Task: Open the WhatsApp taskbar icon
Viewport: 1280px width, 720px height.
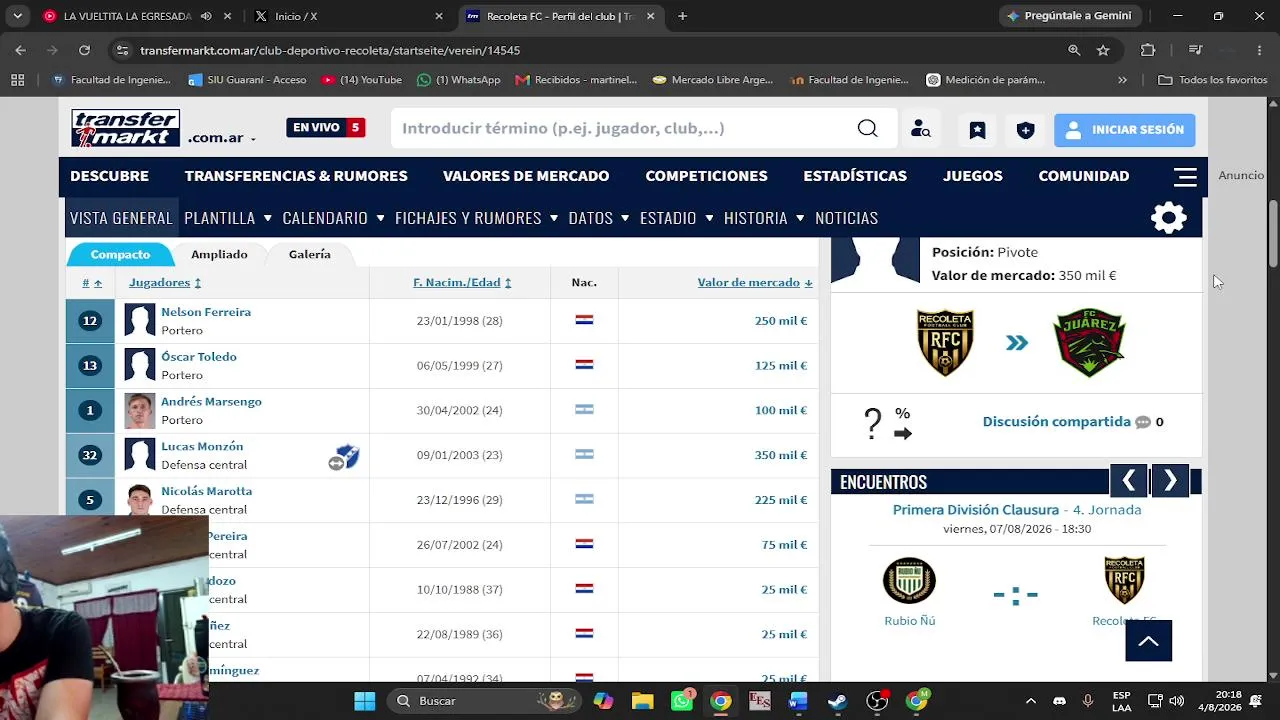Action: point(682,701)
